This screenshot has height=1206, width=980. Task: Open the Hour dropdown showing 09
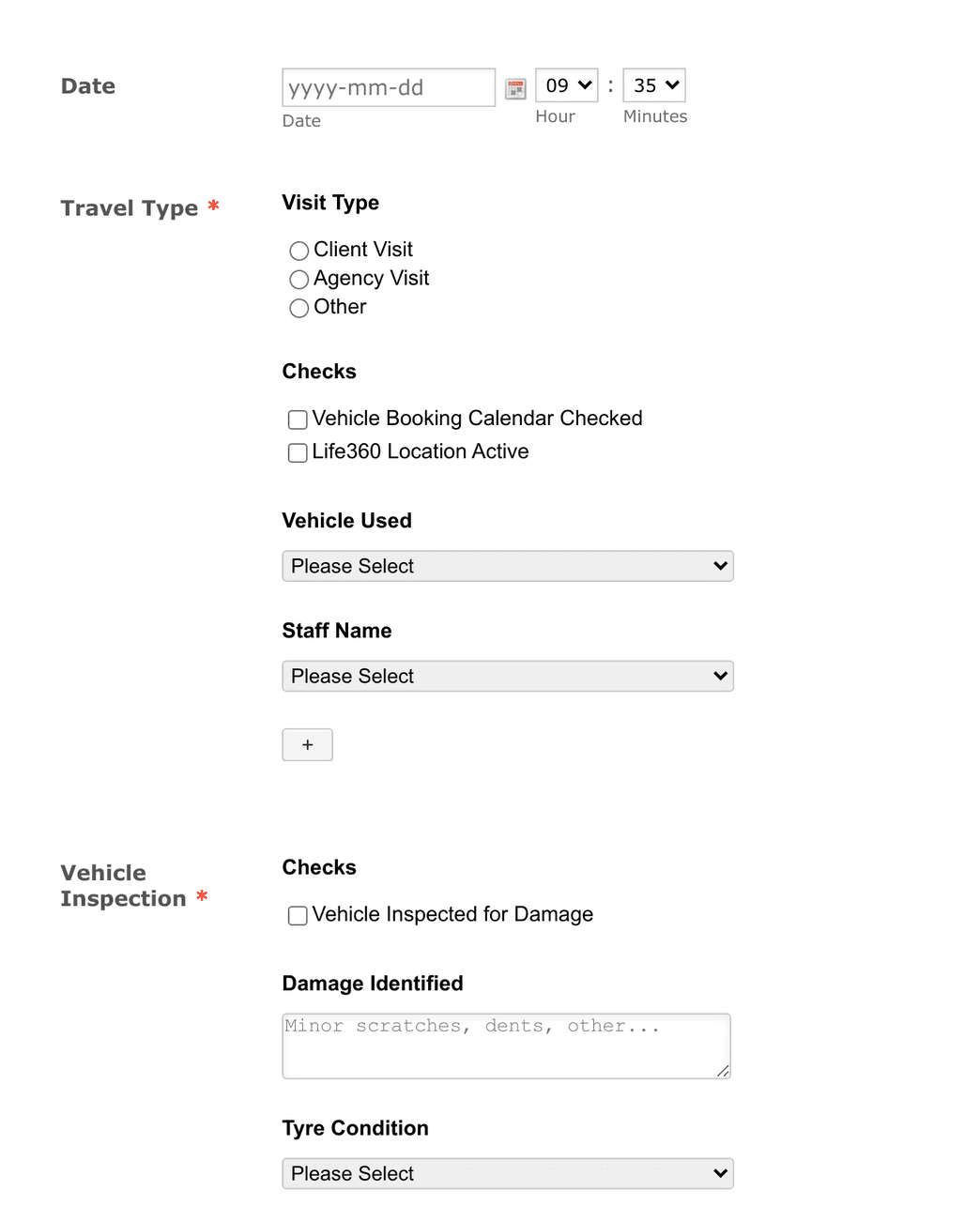click(566, 84)
